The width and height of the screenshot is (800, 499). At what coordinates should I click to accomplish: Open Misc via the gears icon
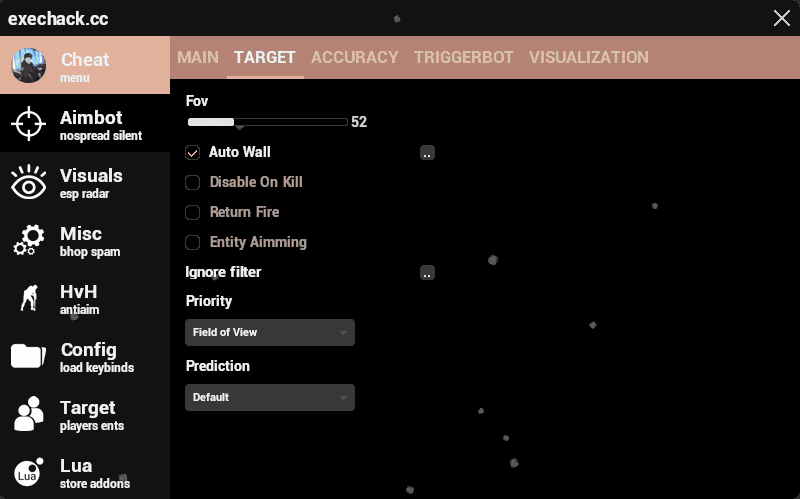[x=28, y=241]
